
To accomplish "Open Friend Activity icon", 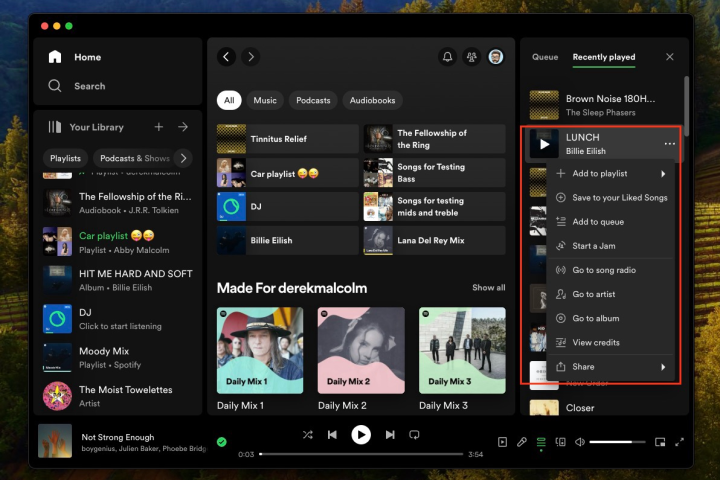I will [x=472, y=57].
